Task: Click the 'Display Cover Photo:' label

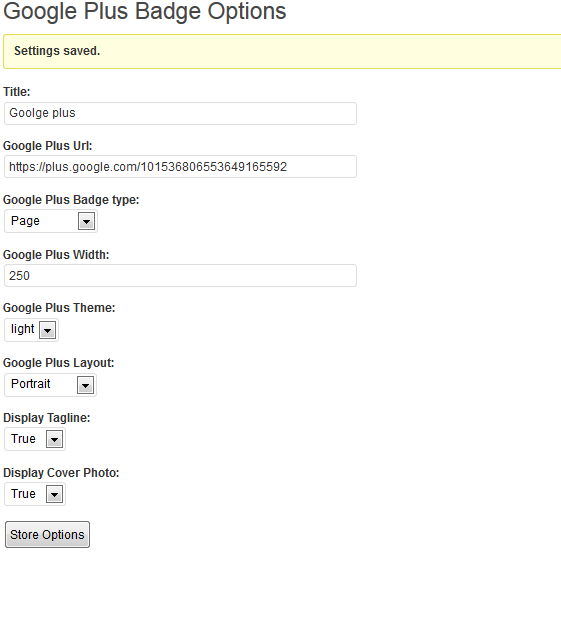Action: pos(61,473)
